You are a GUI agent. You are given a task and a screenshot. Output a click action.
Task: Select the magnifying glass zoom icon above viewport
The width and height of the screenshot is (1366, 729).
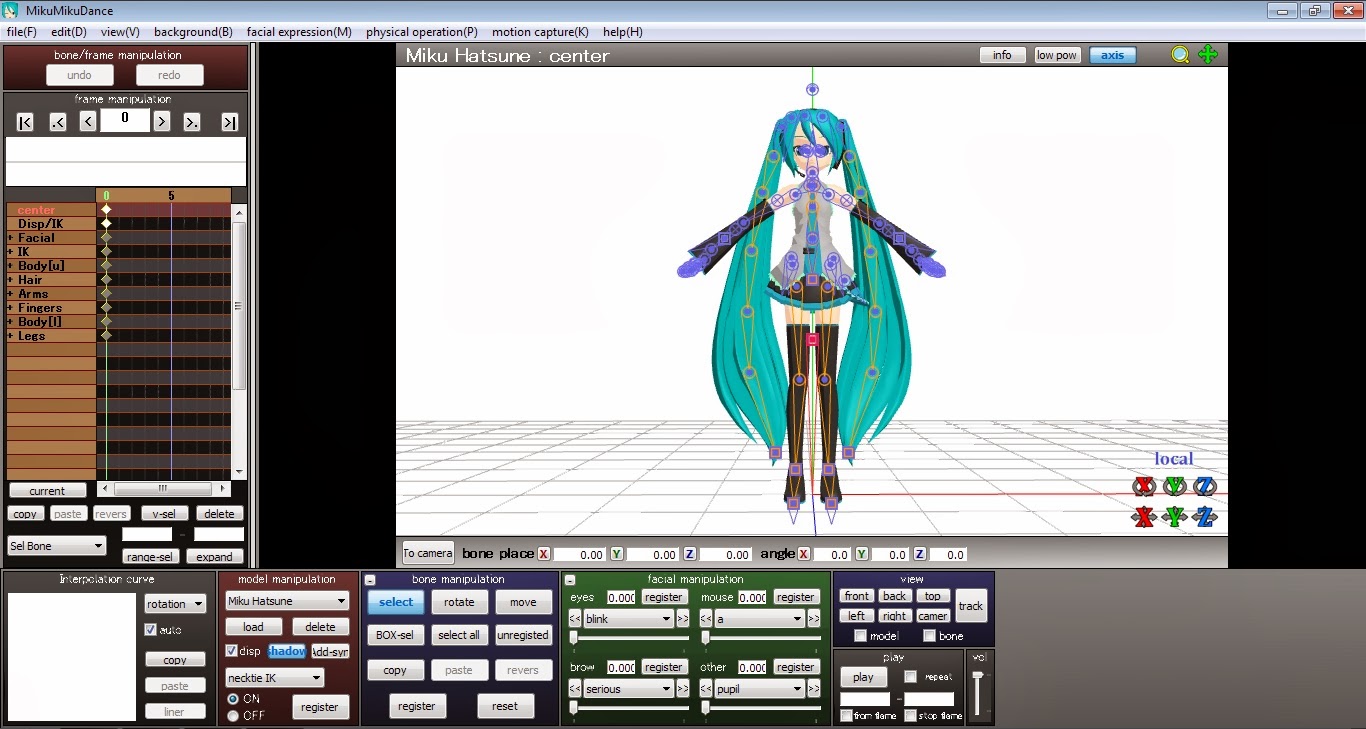coord(1180,55)
